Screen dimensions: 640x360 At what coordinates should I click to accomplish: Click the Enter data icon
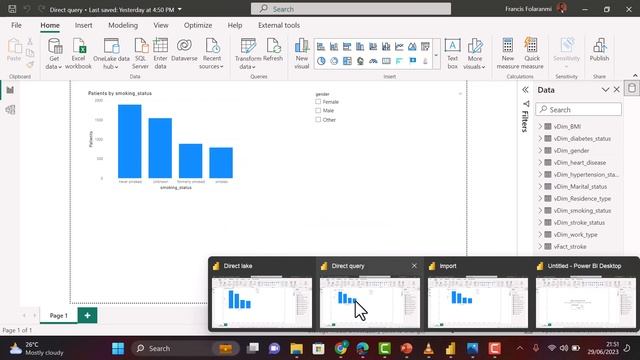click(x=160, y=46)
